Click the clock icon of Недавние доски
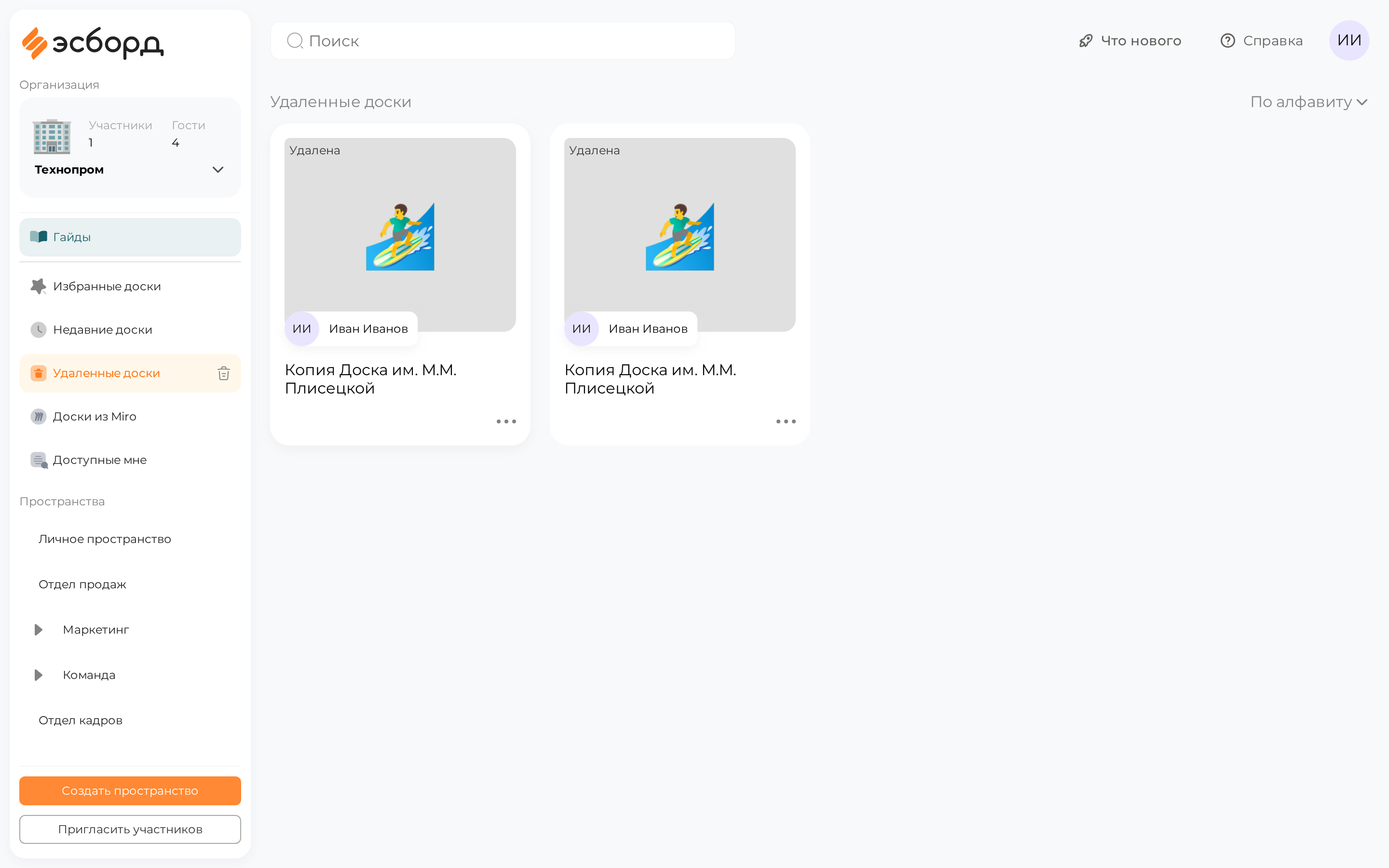The width and height of the screenshot is (1389, 868). pyautogui.click(x=39, y=329)
